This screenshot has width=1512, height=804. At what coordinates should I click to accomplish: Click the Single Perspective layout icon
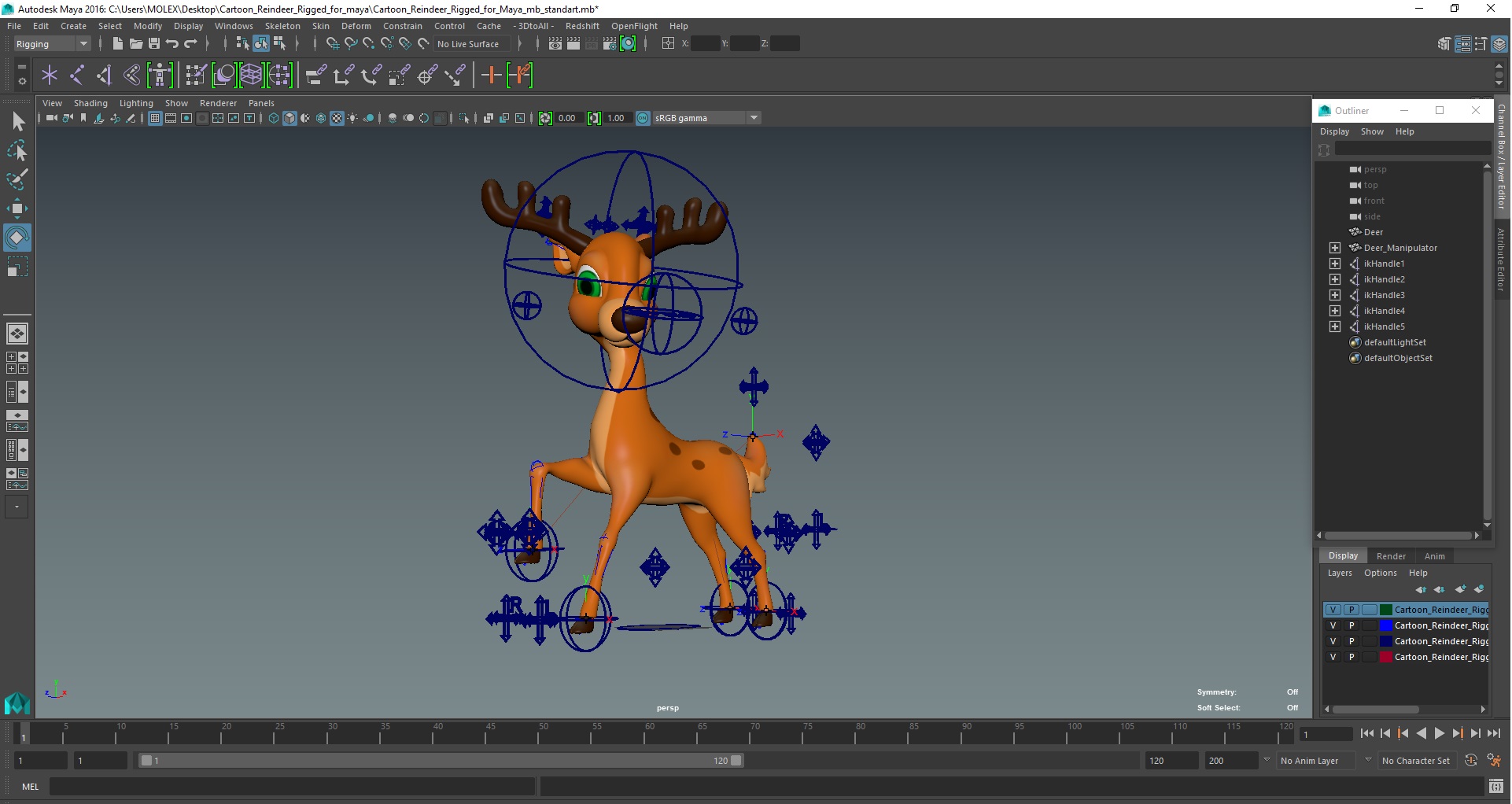pyautogui.click(x=17, y=334)
